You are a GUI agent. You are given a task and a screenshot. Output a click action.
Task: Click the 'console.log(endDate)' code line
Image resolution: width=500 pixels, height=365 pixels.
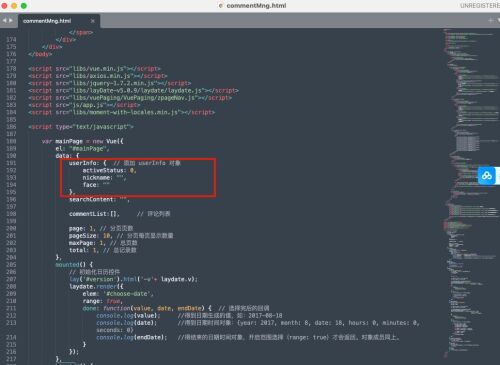247,338
